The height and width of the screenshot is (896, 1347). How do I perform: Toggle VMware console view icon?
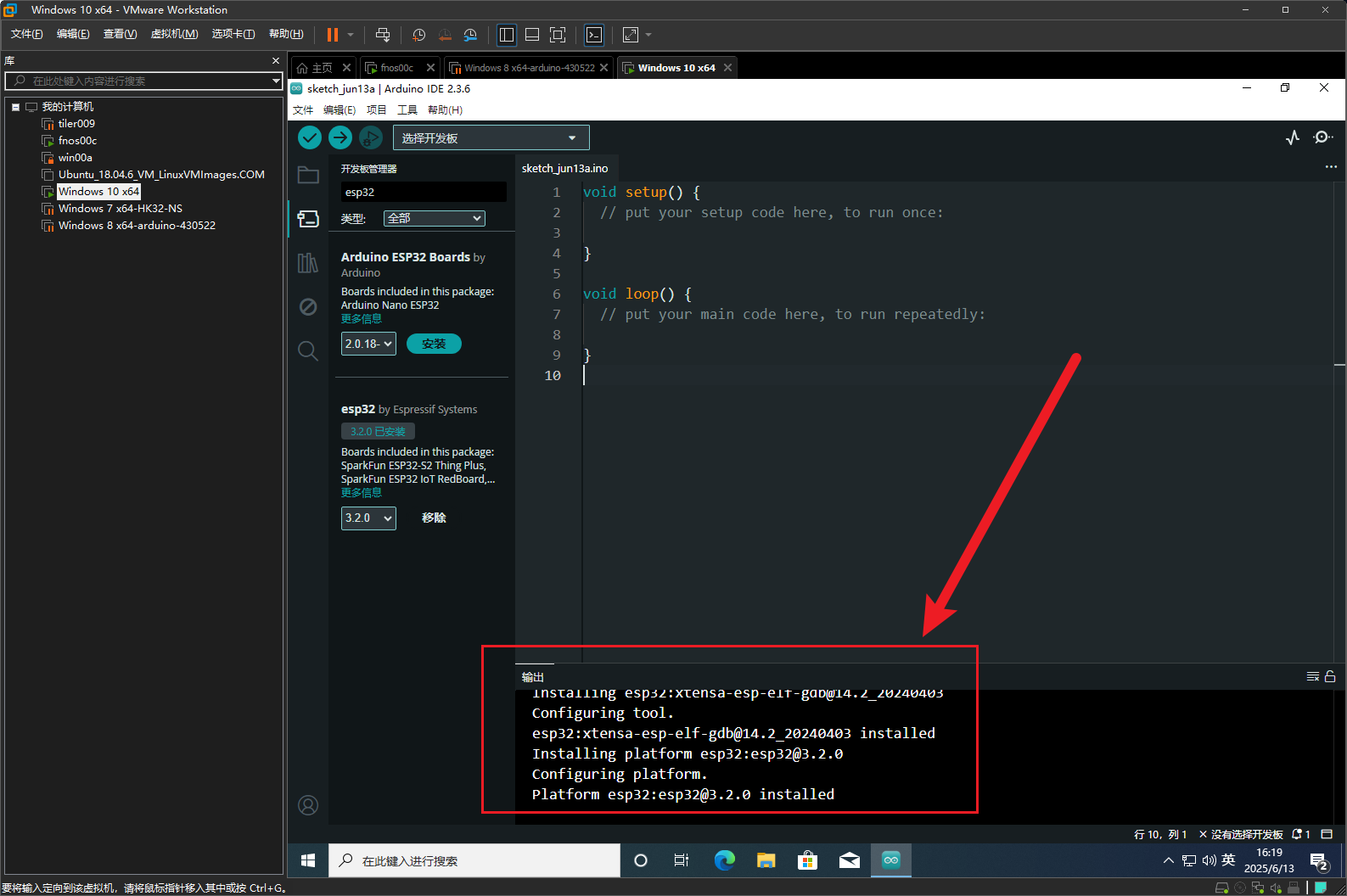point(594,35)
